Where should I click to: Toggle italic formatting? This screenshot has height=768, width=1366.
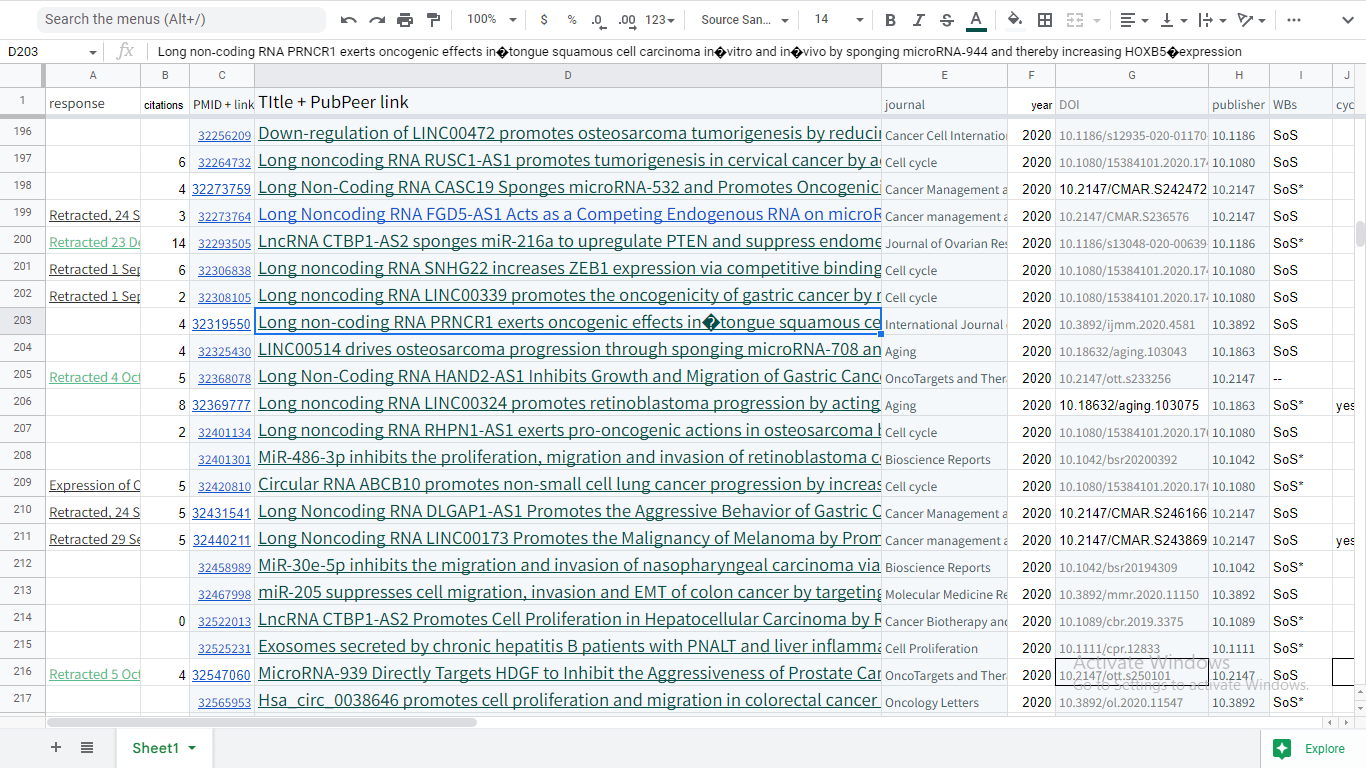pos(919,20)
